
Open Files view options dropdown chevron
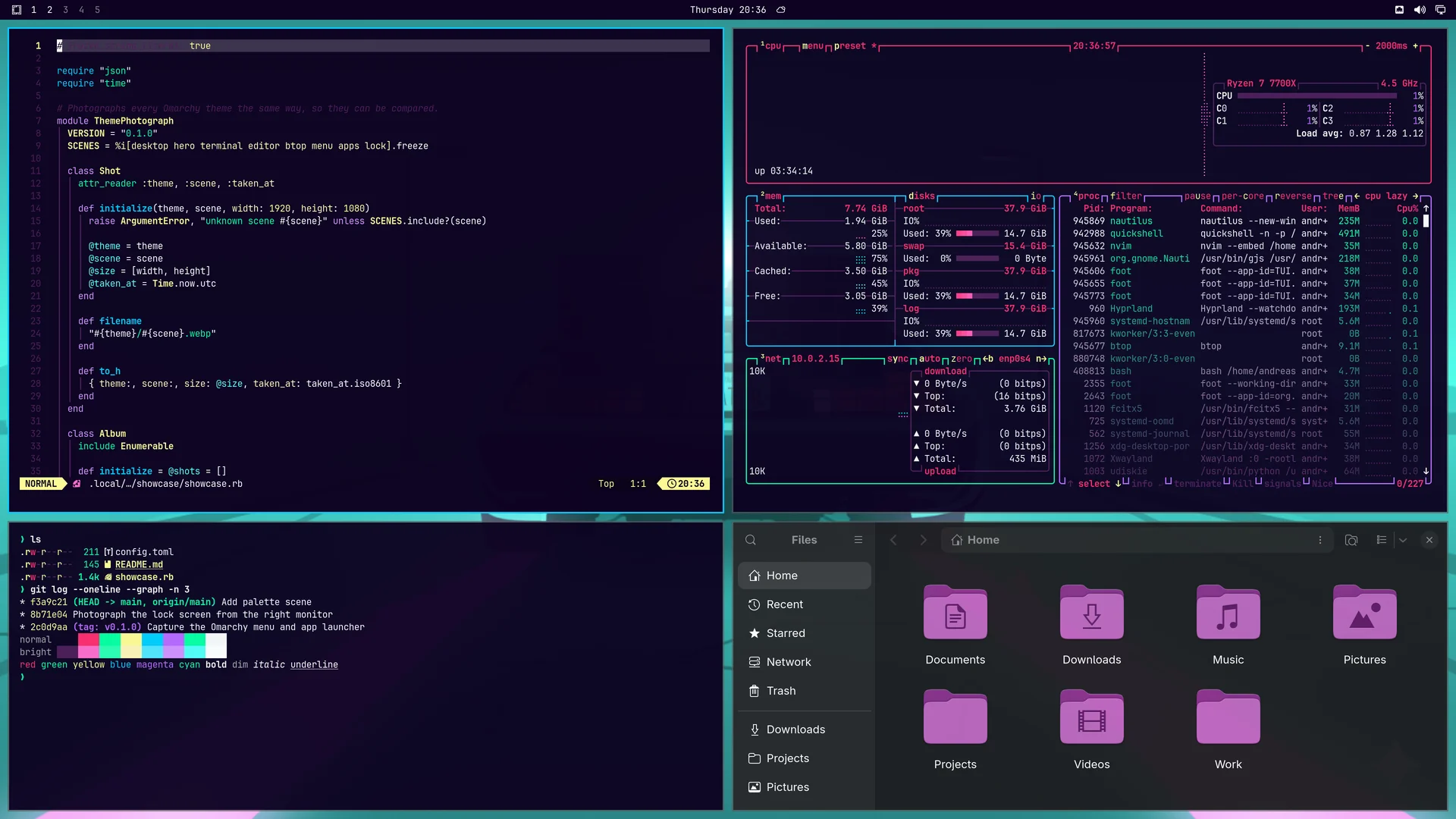(x=1403, y=540)
